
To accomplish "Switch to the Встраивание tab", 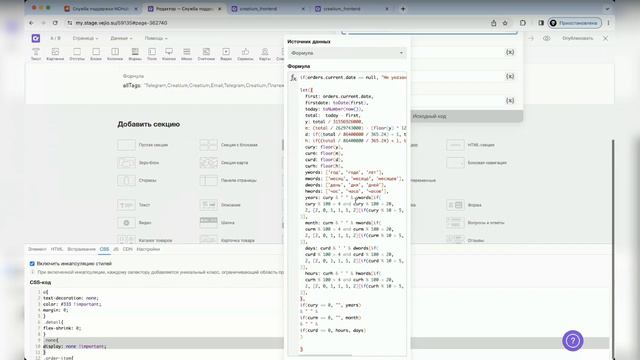I will click(x=81, y=249).
